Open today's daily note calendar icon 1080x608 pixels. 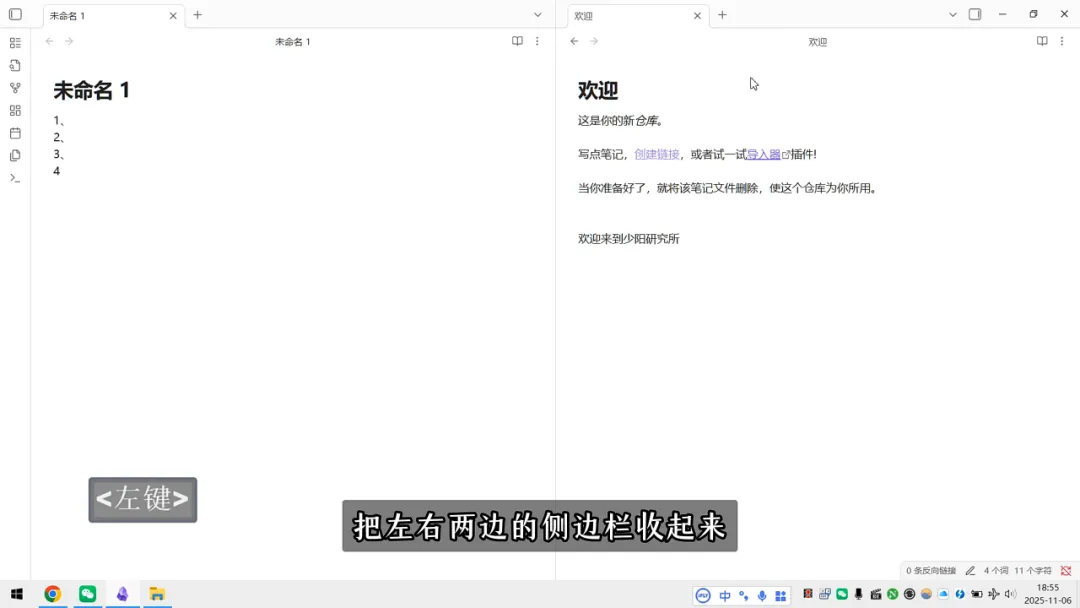click(x=15, y=133)
